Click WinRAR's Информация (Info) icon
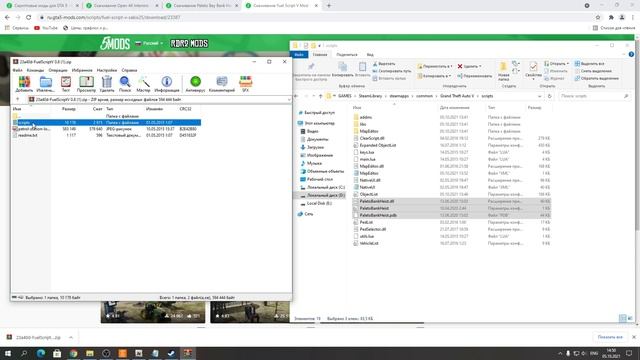The image size is (640, 360). (x=167, y=83)
